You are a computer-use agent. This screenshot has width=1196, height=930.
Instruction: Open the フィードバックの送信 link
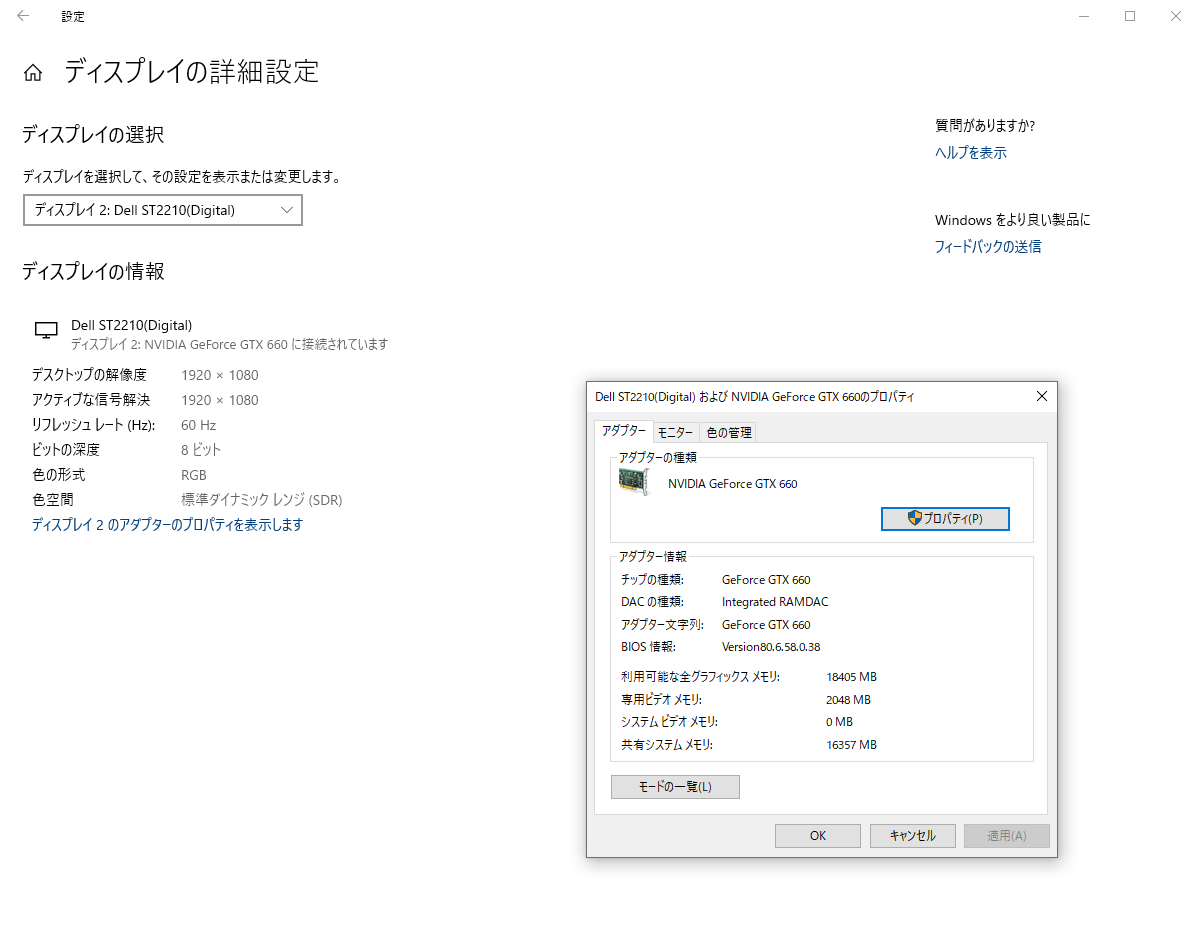pos(988,246)
